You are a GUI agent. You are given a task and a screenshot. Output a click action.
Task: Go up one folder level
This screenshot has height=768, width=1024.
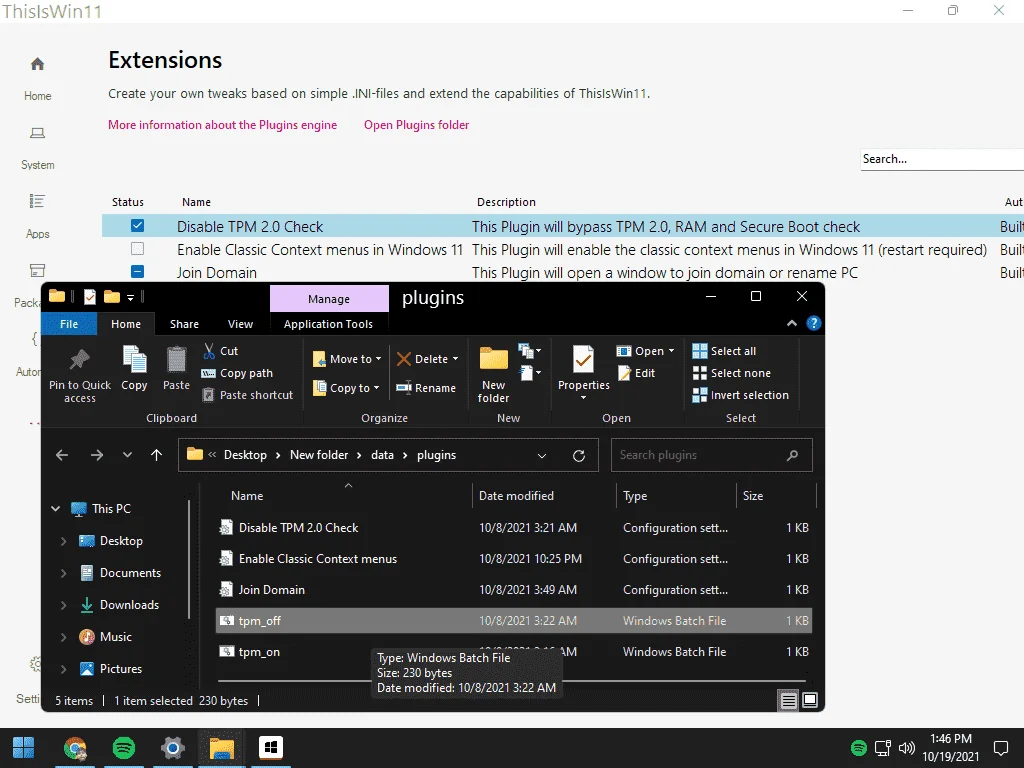pos(156,455)
